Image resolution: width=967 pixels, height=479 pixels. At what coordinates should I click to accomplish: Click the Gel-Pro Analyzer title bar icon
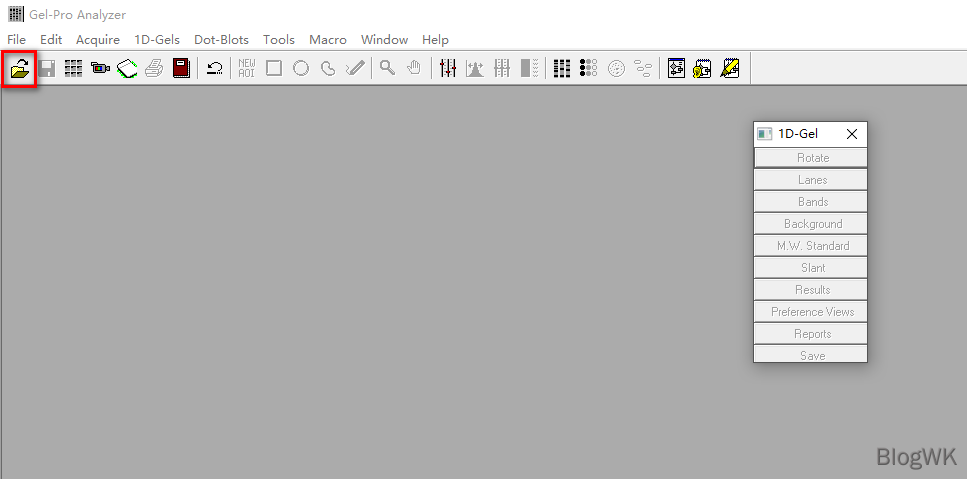pyautogui.click(x=15, y=14)
